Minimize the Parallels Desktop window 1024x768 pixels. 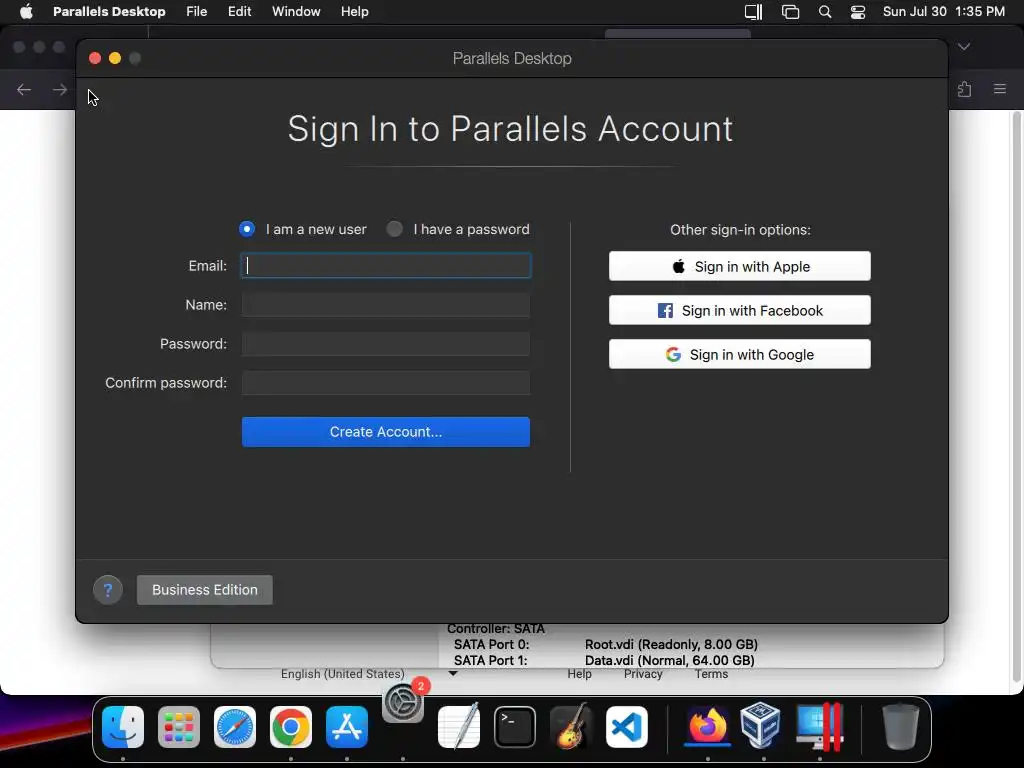115,58
